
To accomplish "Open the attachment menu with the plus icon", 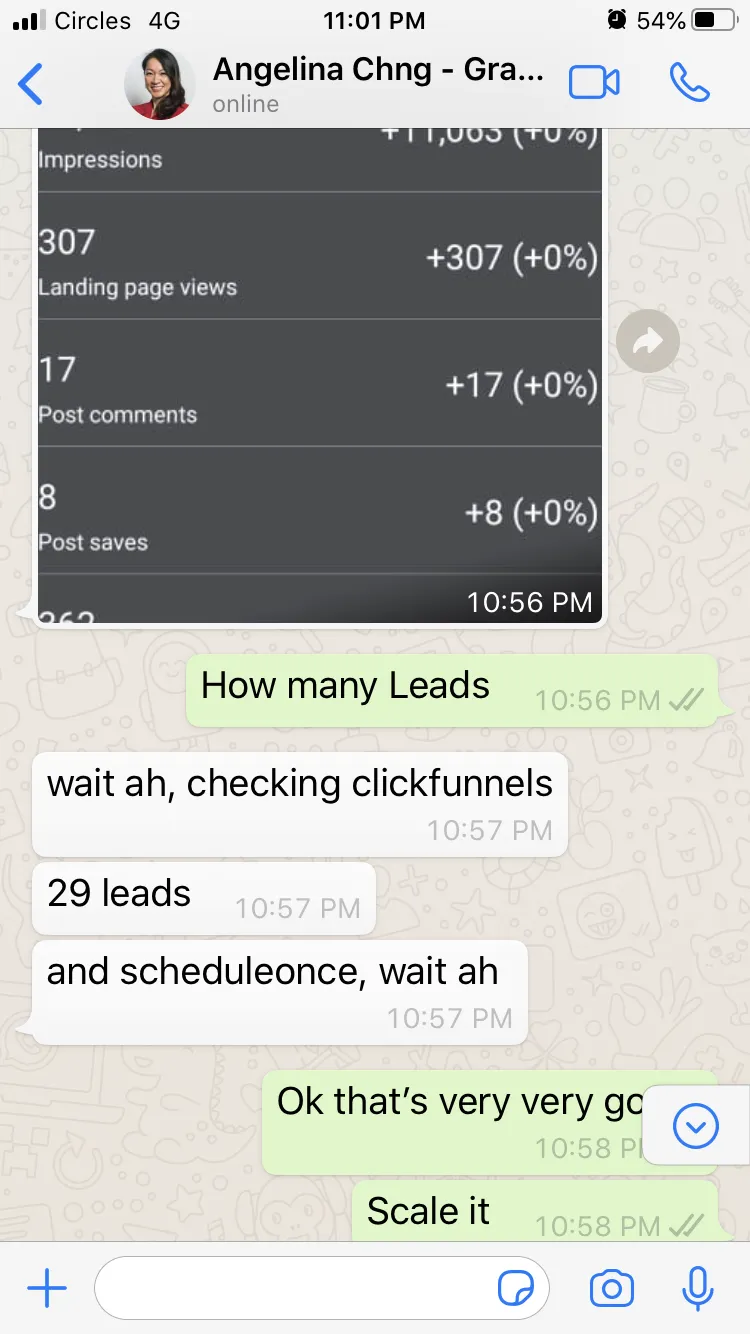I will [46, 1289].
